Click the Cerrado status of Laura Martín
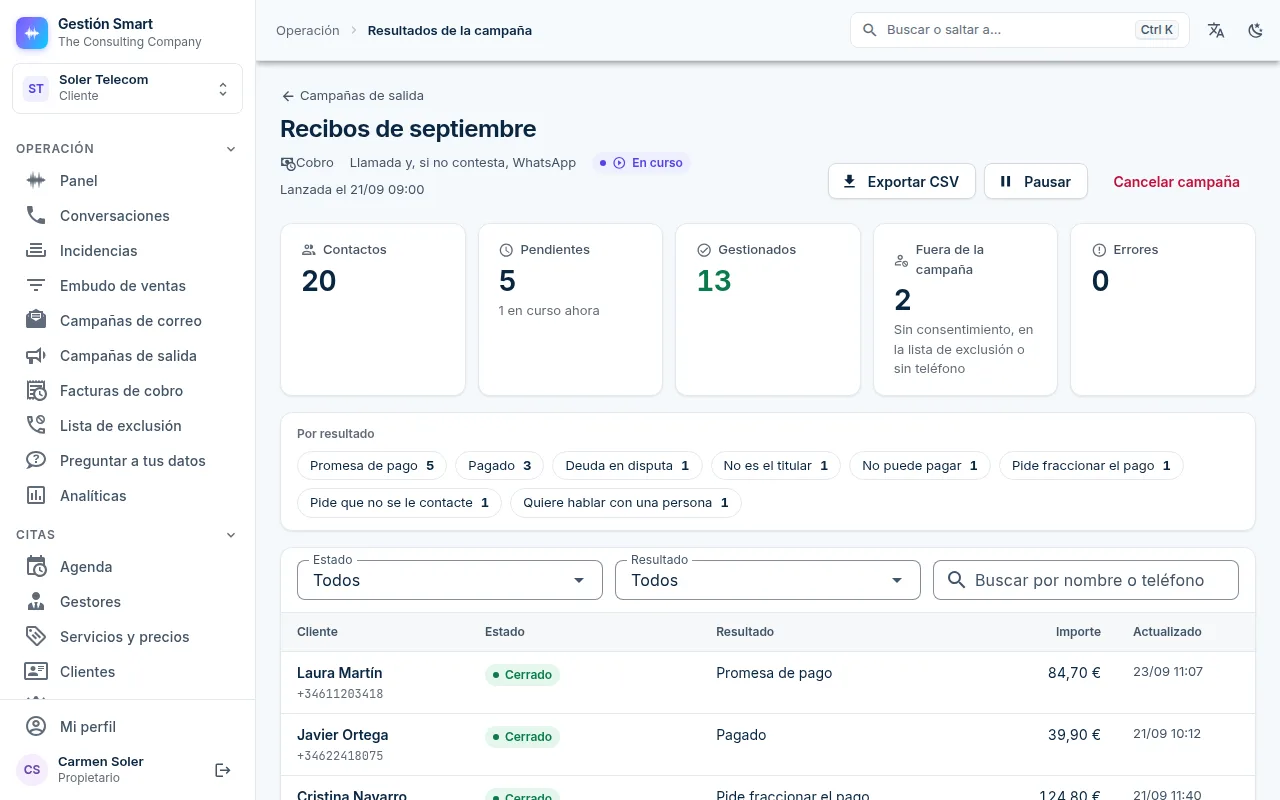This screenshot has width=1280, height=800. click(x=522, y=675)
